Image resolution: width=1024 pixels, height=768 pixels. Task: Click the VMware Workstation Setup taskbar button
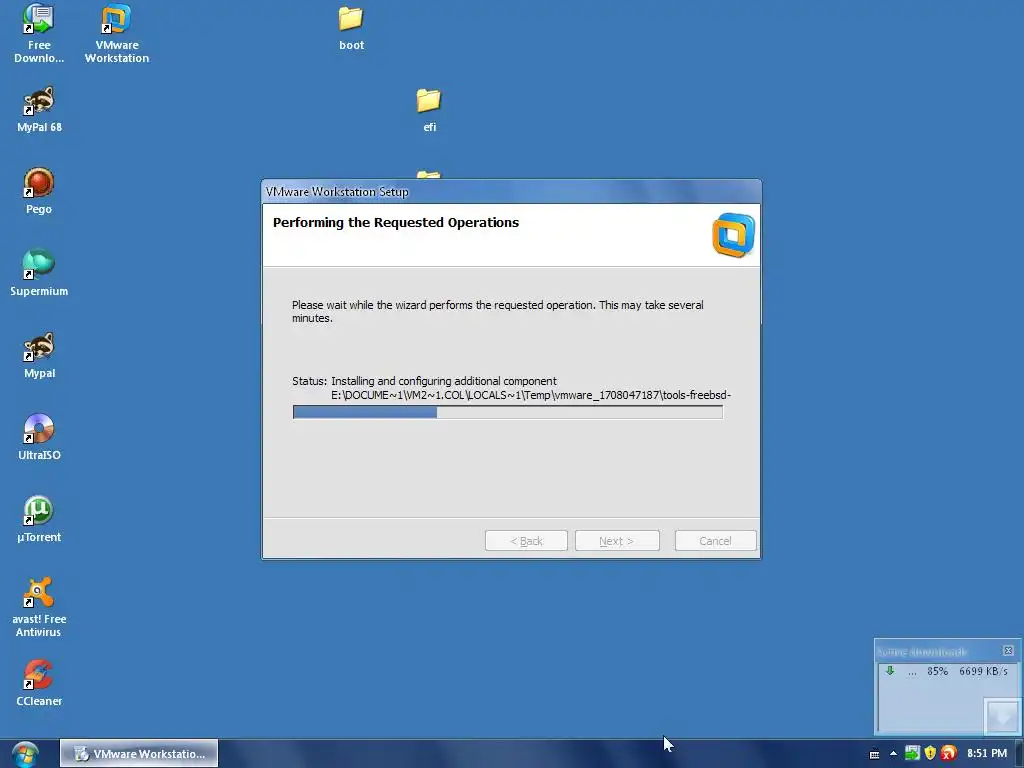pos(139,754)
